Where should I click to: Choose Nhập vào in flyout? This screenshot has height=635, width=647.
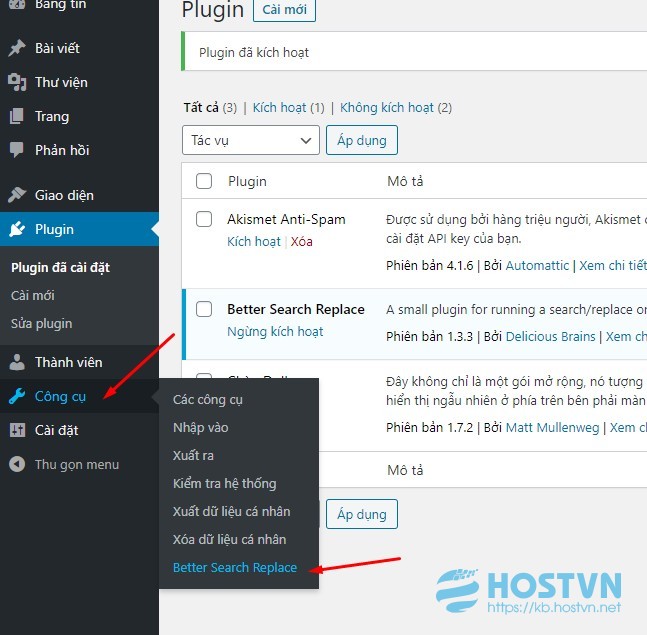pyautogui.click(x=201, y=427)
